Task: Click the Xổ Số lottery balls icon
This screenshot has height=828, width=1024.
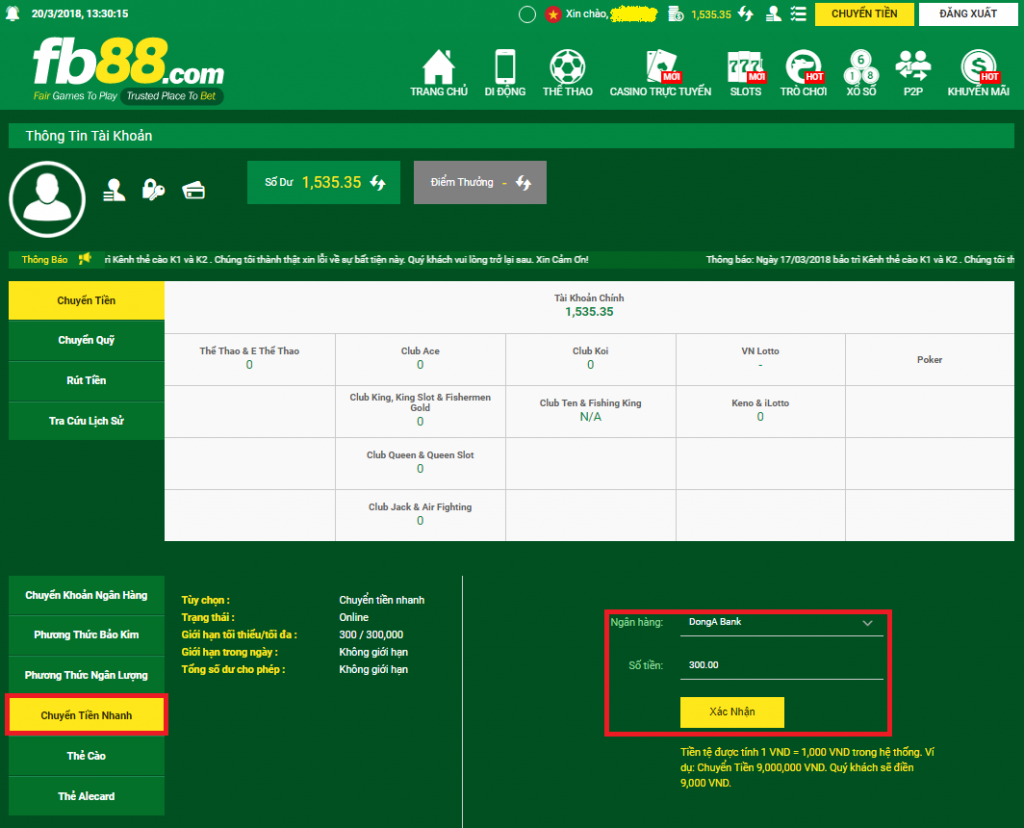Action: click(x=861, y=67)
